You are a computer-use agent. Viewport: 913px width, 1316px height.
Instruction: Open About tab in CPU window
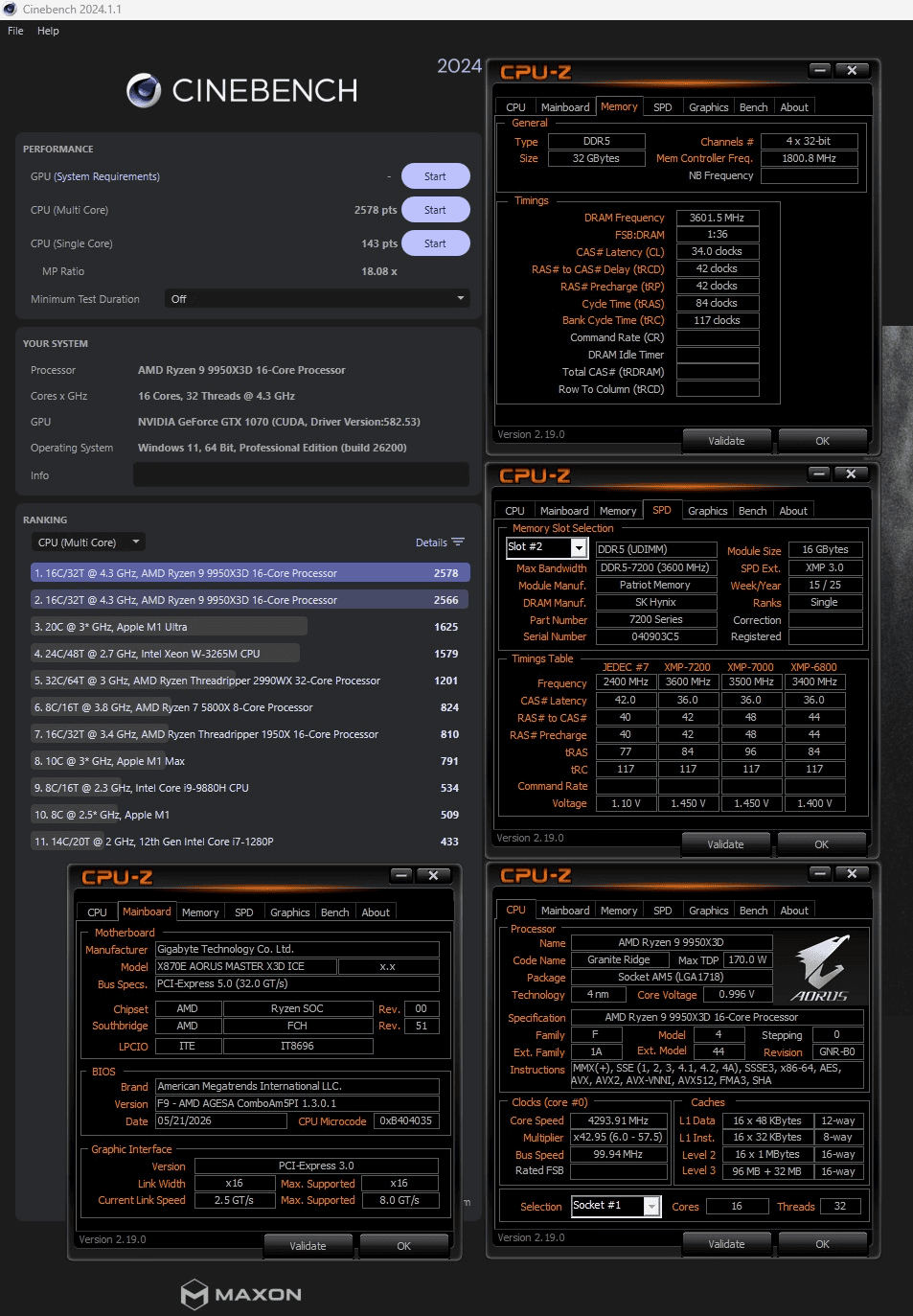pyautogui.click(x=794, y=911)
